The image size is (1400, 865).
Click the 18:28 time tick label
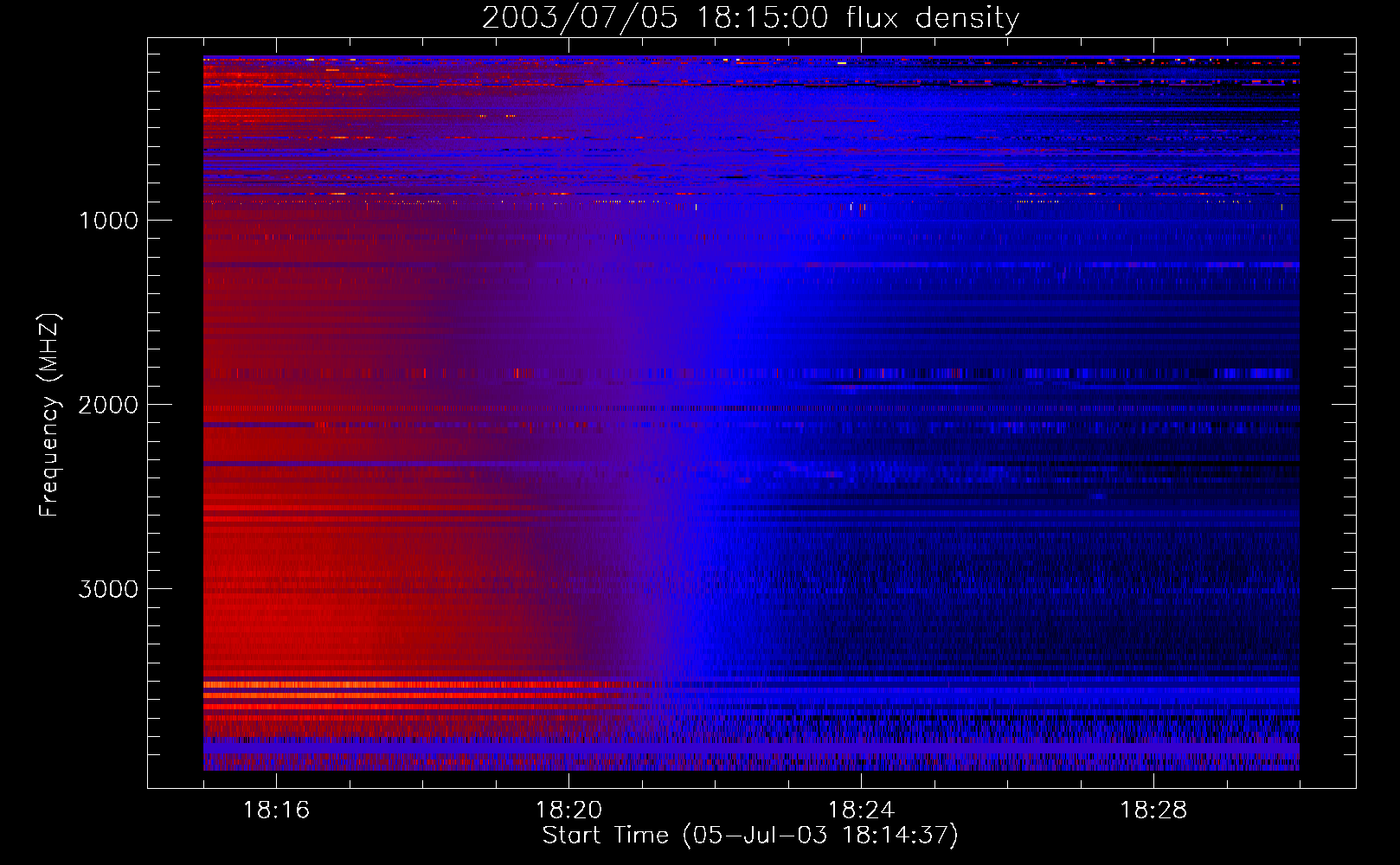[x=1153, y=811]
